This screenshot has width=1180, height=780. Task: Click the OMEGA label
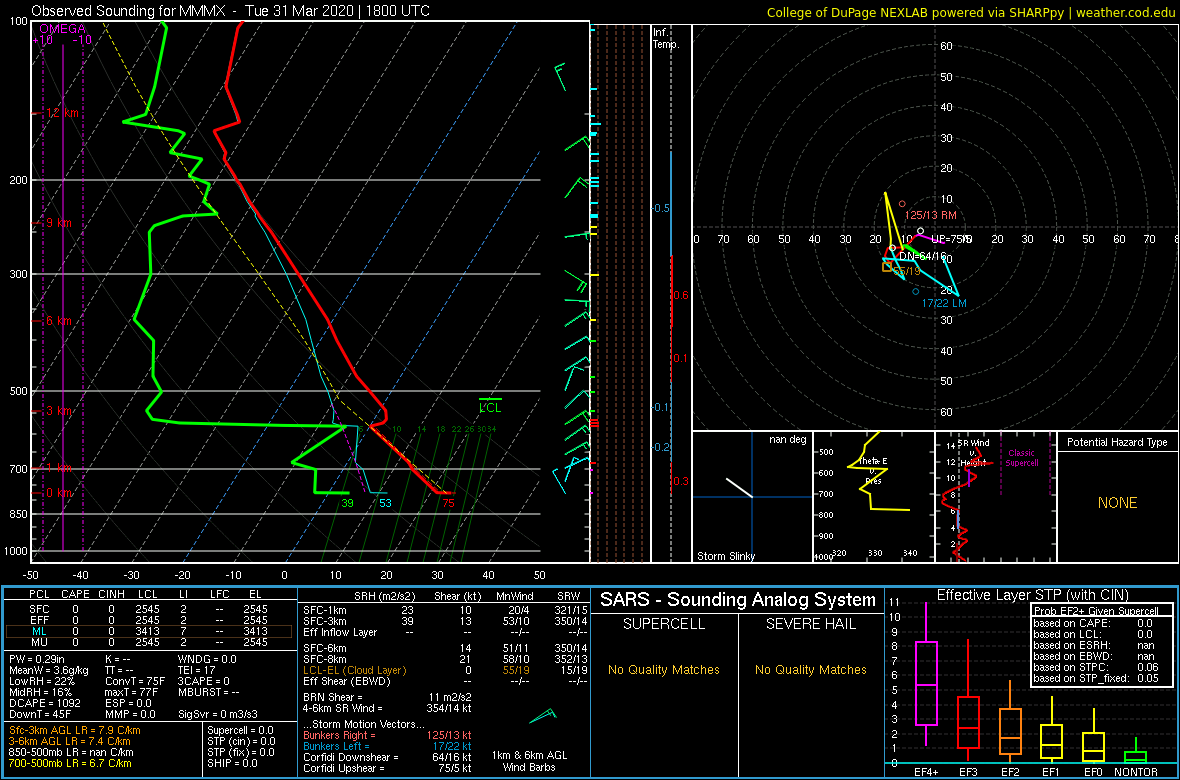tap(62, 29)
